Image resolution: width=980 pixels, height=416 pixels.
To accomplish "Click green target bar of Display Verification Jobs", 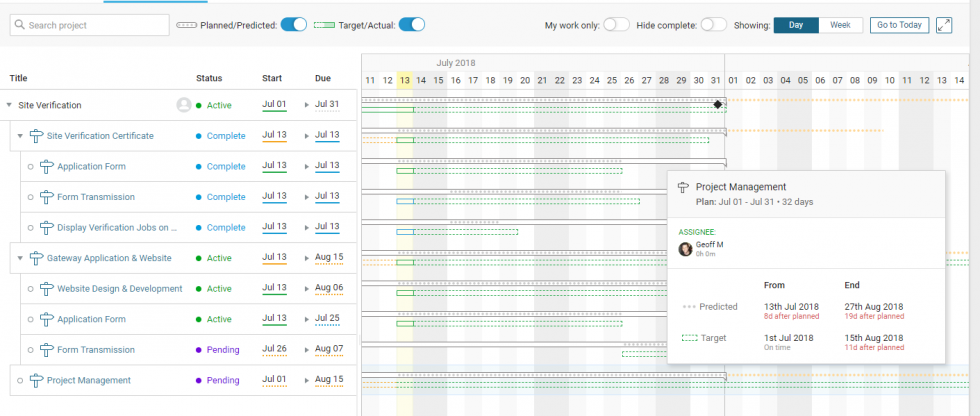I will pyautogui.click(x=457, y=232).
